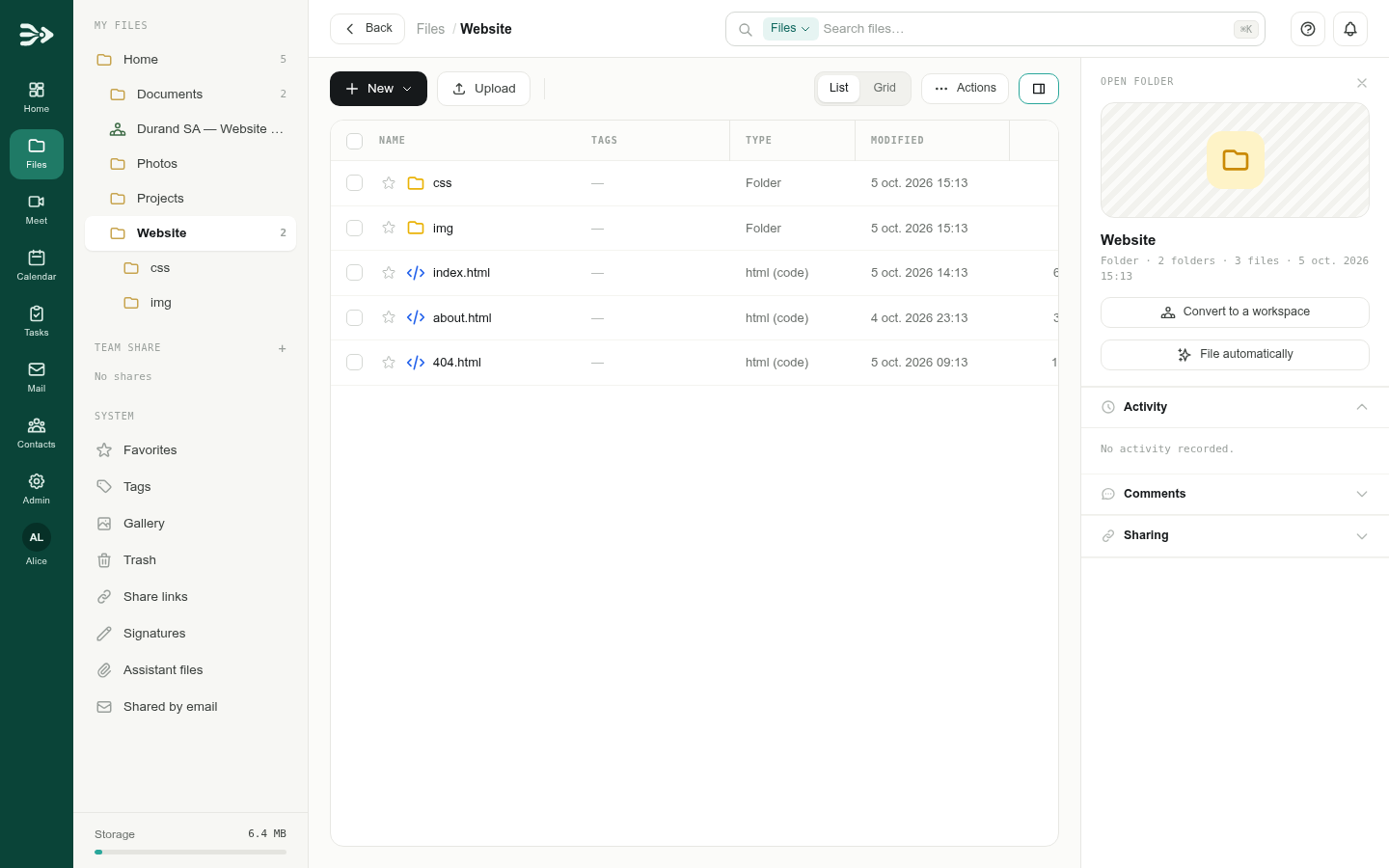Tick the select-all checkbox in header
Viewport: 1389px width, 868px height.
355,141
